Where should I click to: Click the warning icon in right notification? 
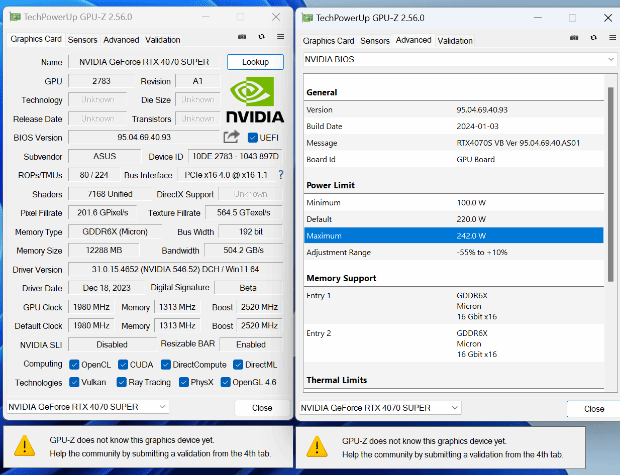(x=317, y=447)
